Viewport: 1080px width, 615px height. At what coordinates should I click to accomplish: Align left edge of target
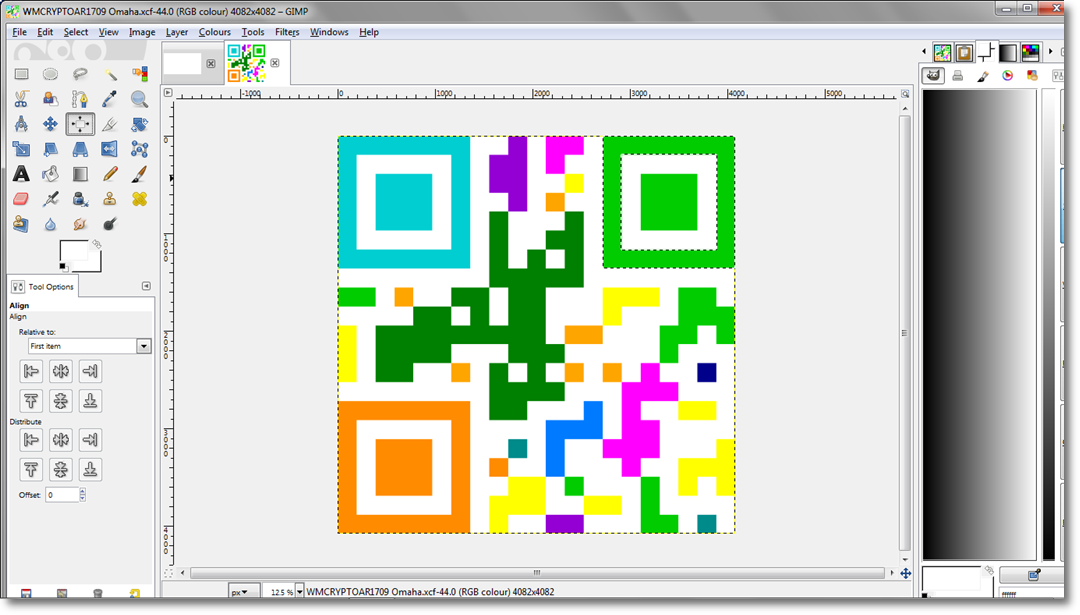(x=31, y=371)
